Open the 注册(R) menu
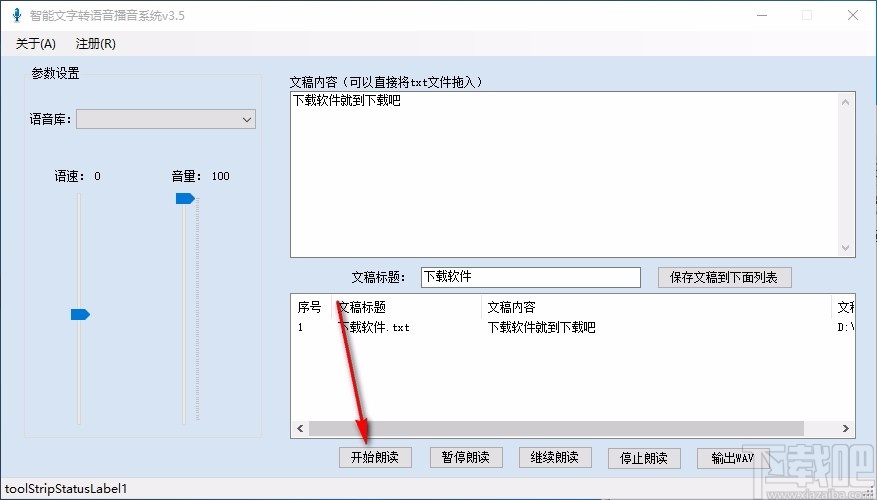877x500 pixels. click(96, 44)
